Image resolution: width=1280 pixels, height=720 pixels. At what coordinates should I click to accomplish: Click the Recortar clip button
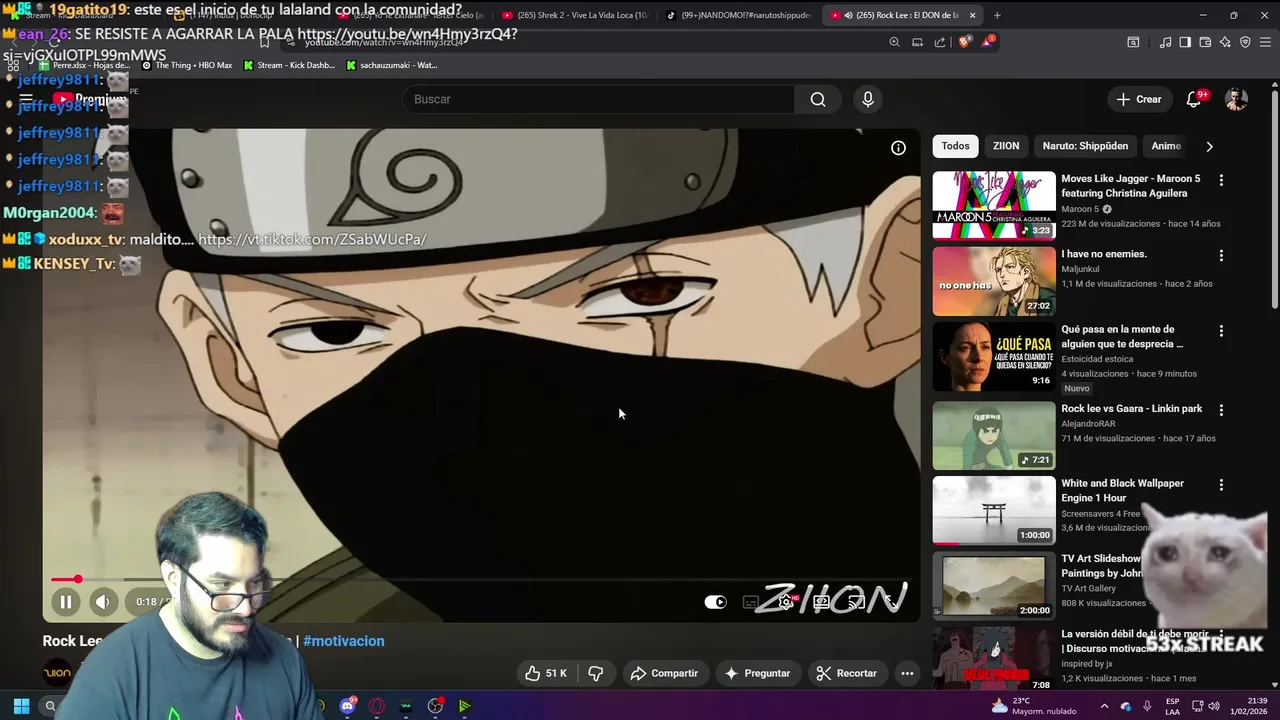[846, 673]
